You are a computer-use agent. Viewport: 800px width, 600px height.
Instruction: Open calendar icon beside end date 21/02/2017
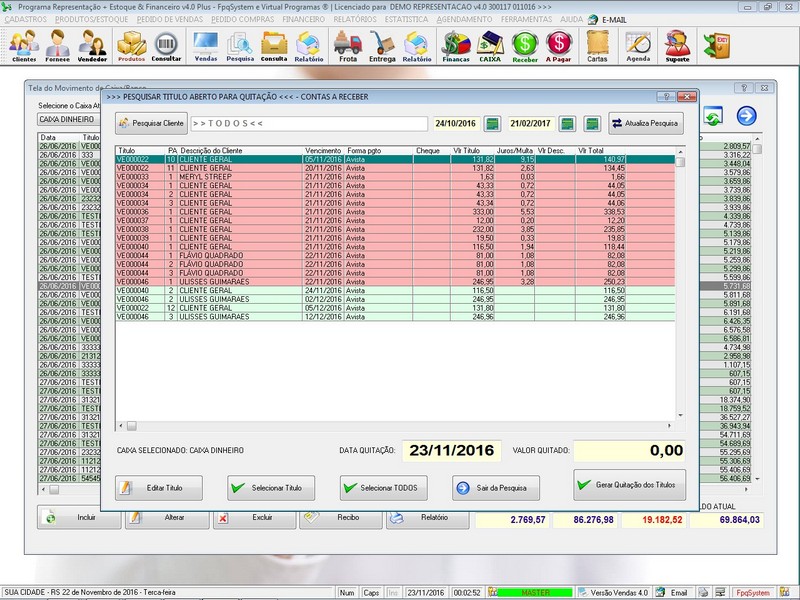pos(567,123)
